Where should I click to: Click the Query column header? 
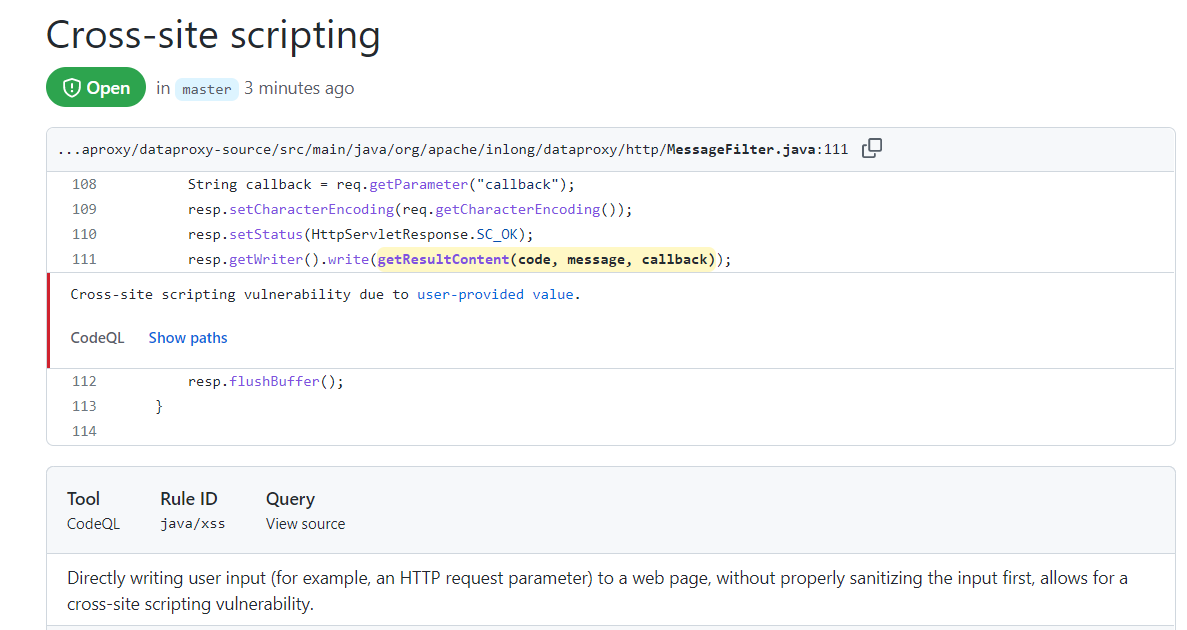(290, 498)
